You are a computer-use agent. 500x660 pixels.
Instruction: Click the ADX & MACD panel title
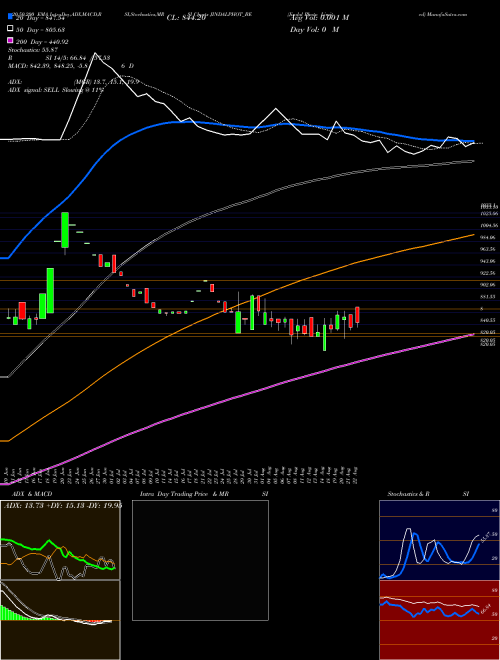[32, 494]
